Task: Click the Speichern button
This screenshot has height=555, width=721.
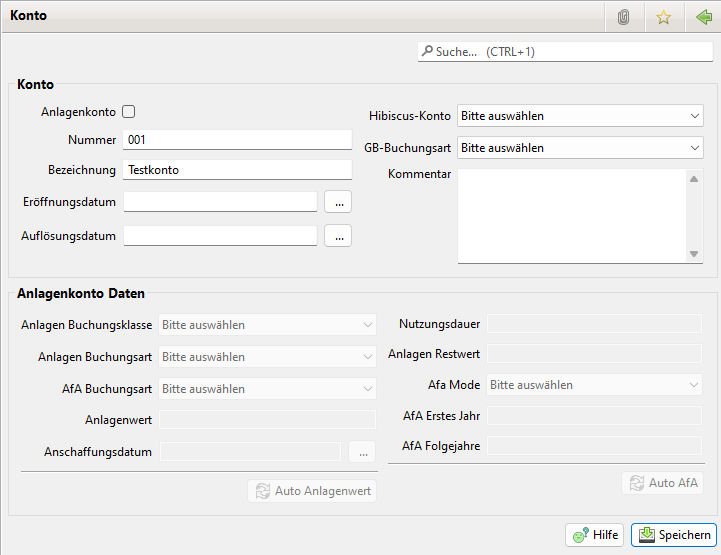Action: click(674, 535)
